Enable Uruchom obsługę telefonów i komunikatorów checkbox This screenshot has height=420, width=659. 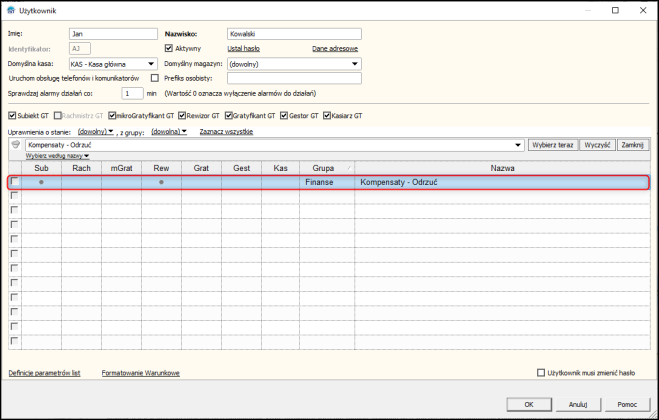(155, 78)
